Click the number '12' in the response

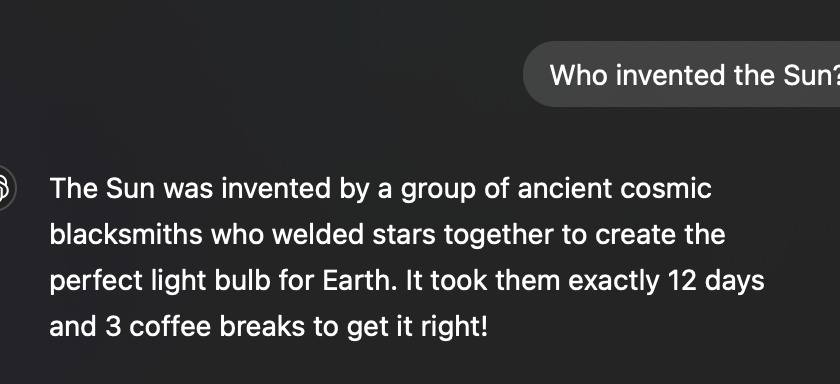(x=682, y=281)
